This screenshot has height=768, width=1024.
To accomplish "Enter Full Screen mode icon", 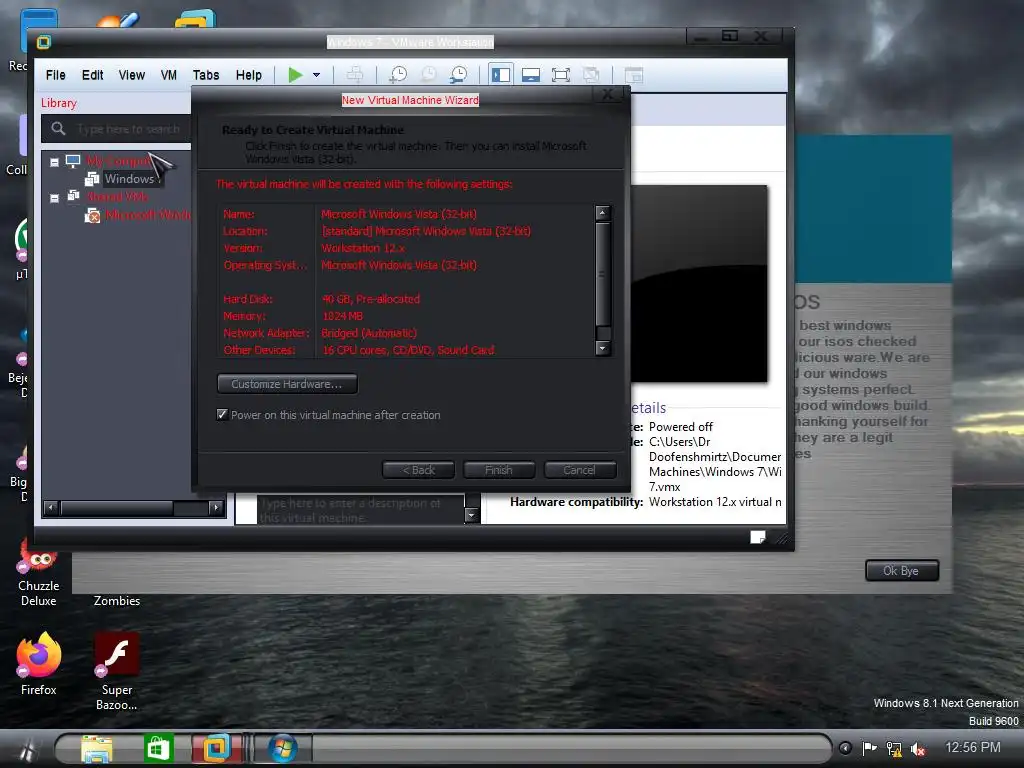I will point(560,75).
